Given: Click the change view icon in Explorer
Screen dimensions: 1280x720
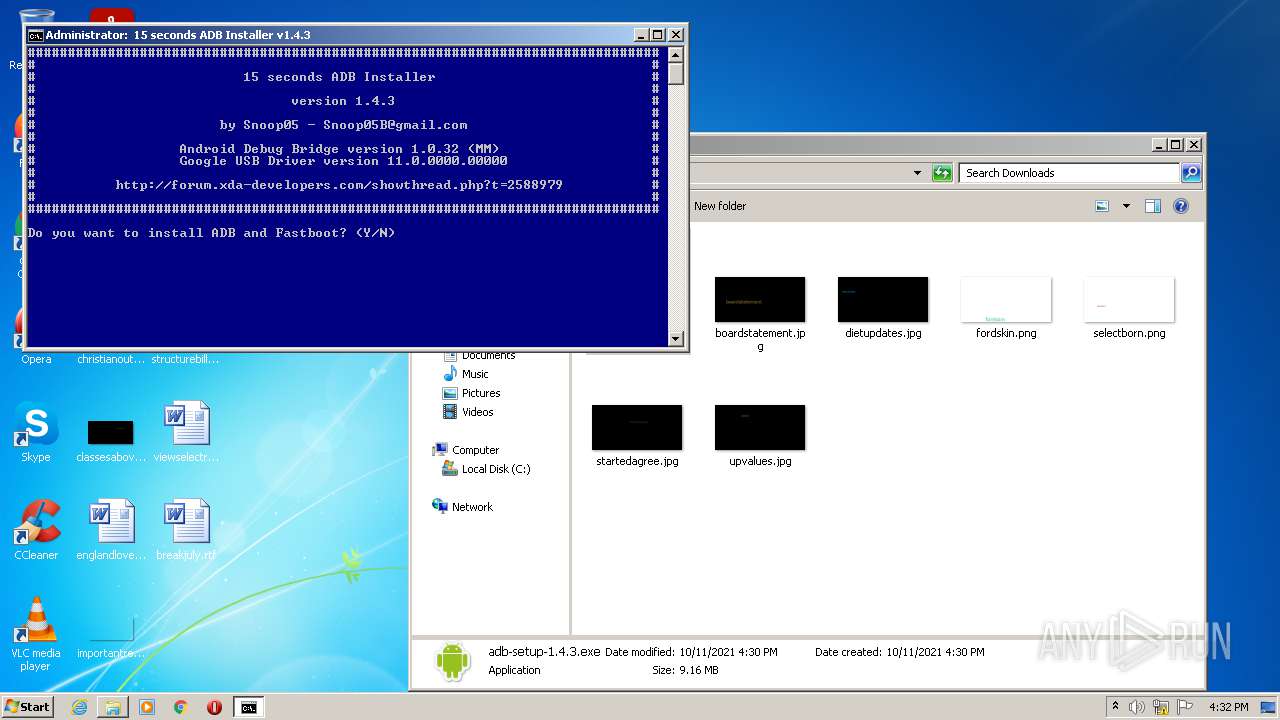Looking at the screenshot, I should point(1102,206).
